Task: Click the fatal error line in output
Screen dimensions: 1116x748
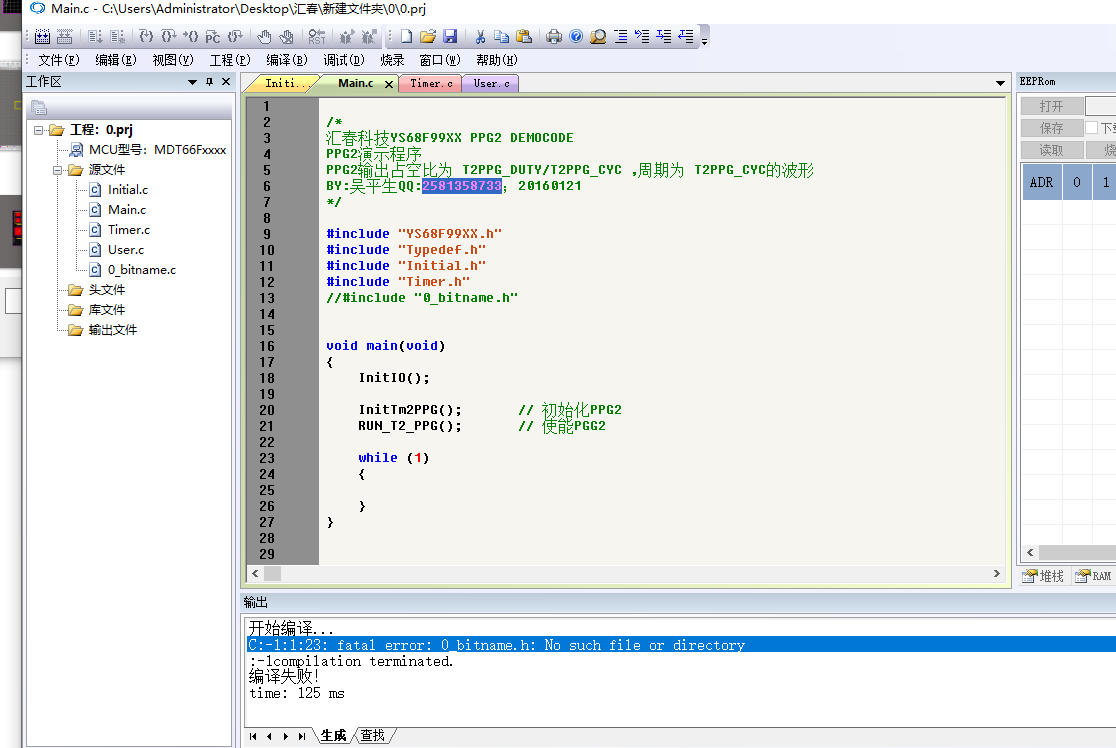Action: pyautogui.click(x=680, y=645)
